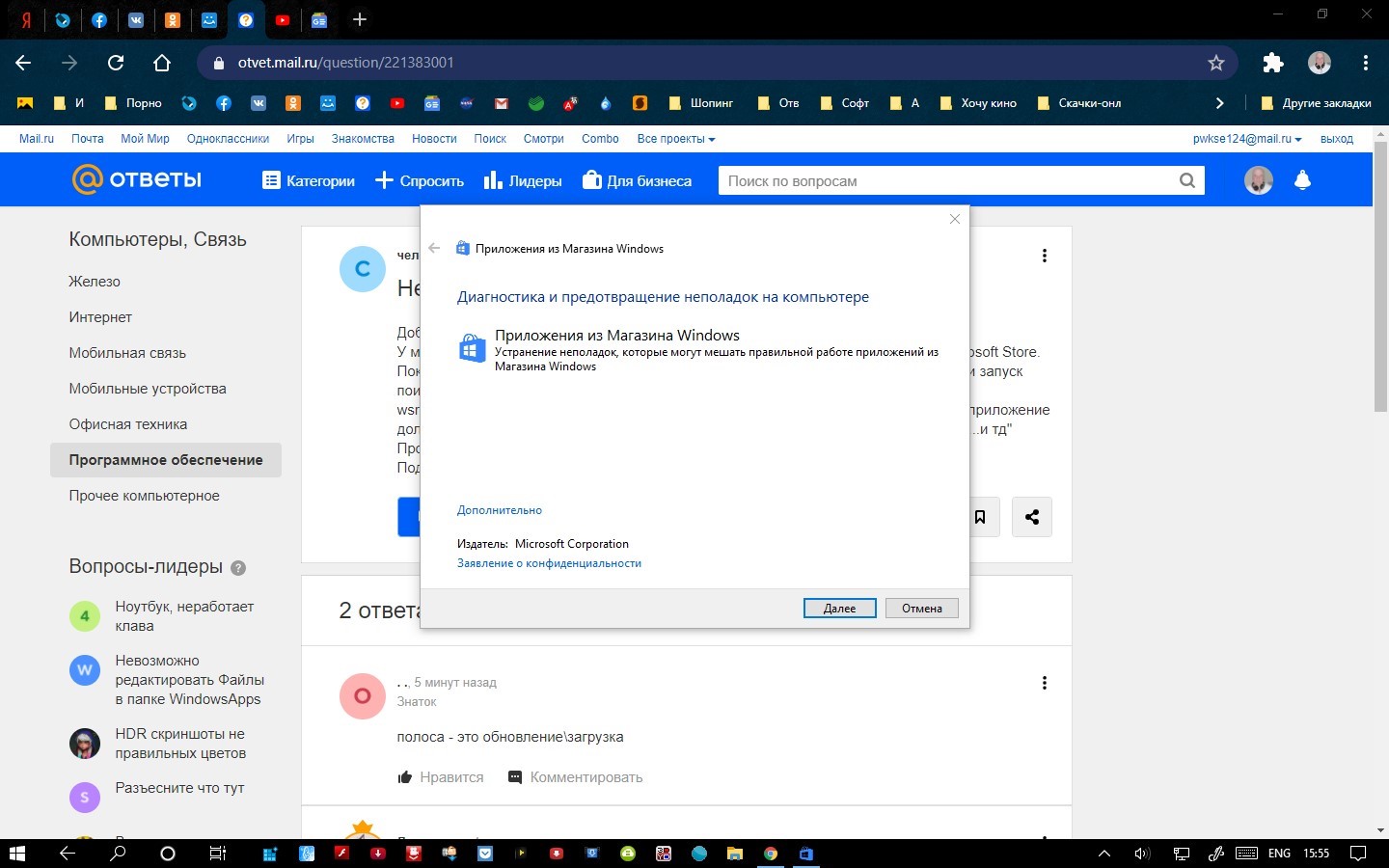1389x868 pixels.
Task: Bookmark this page with the star
Action: (x=1216, y=63)
